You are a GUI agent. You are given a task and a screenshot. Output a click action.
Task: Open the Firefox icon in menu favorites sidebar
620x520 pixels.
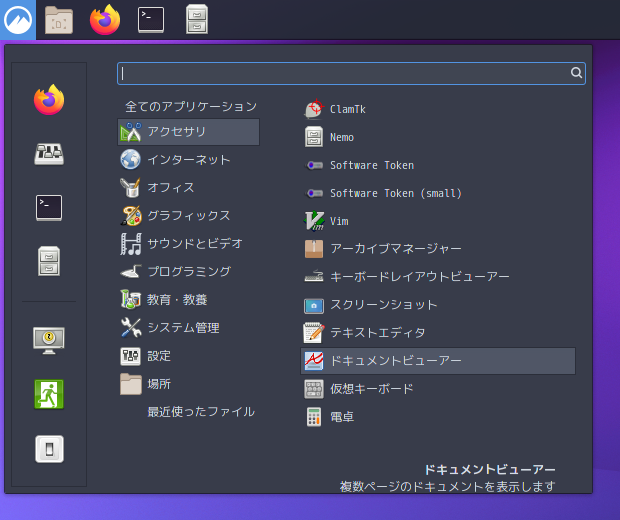coord(49,100)
